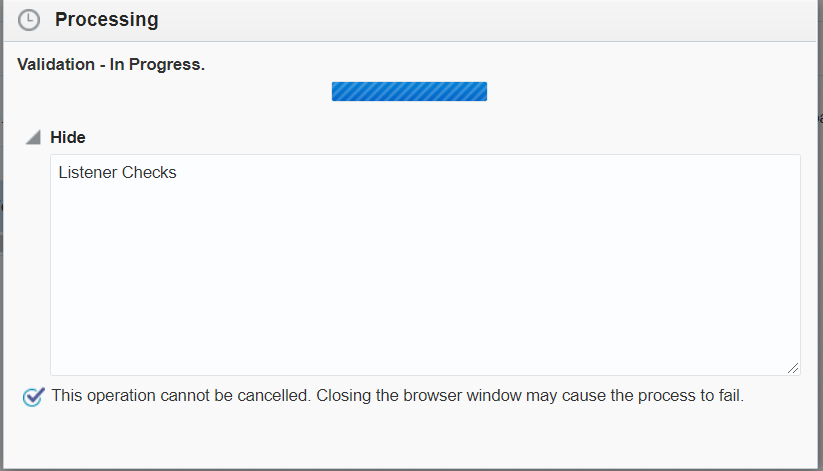Click the "Closing the browser window" sentence

pos(530,395)
